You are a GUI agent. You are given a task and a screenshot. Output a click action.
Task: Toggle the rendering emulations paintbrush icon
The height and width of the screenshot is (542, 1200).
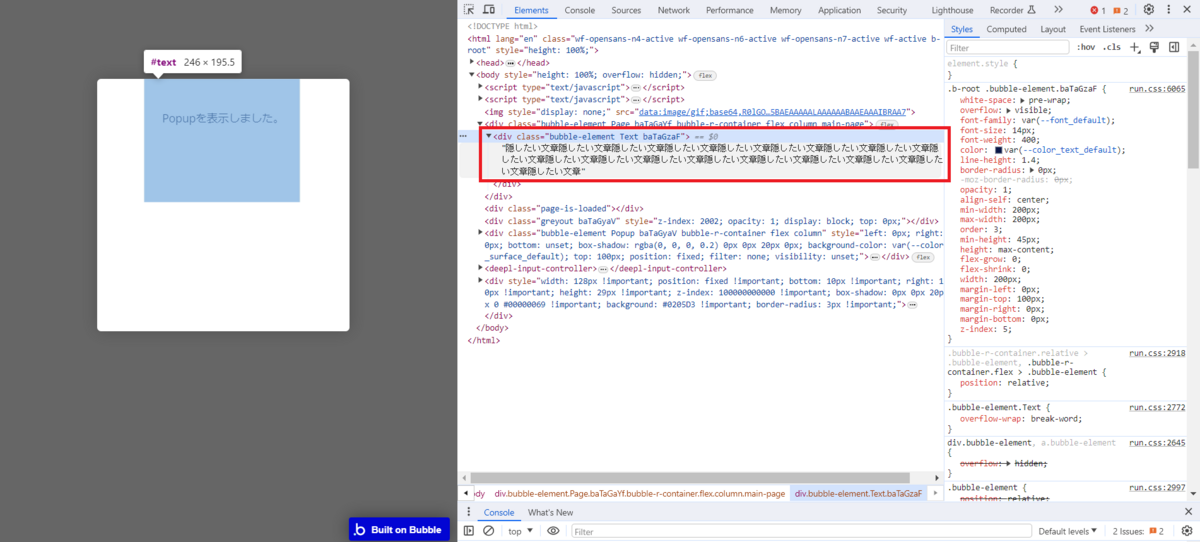click(1154, 47)
